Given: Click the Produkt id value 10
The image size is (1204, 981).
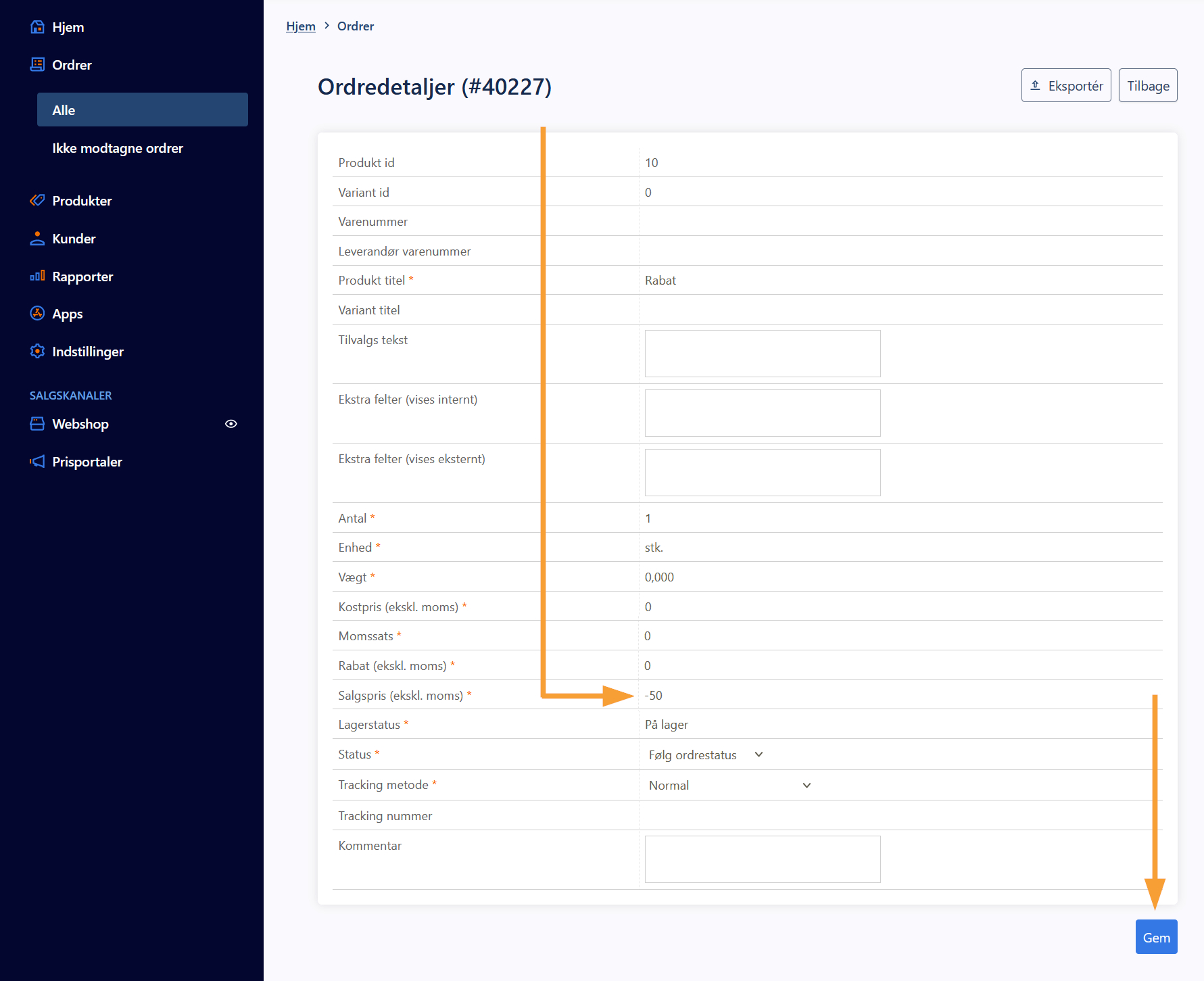Looking at the screenshot, I should coord(652,162).
